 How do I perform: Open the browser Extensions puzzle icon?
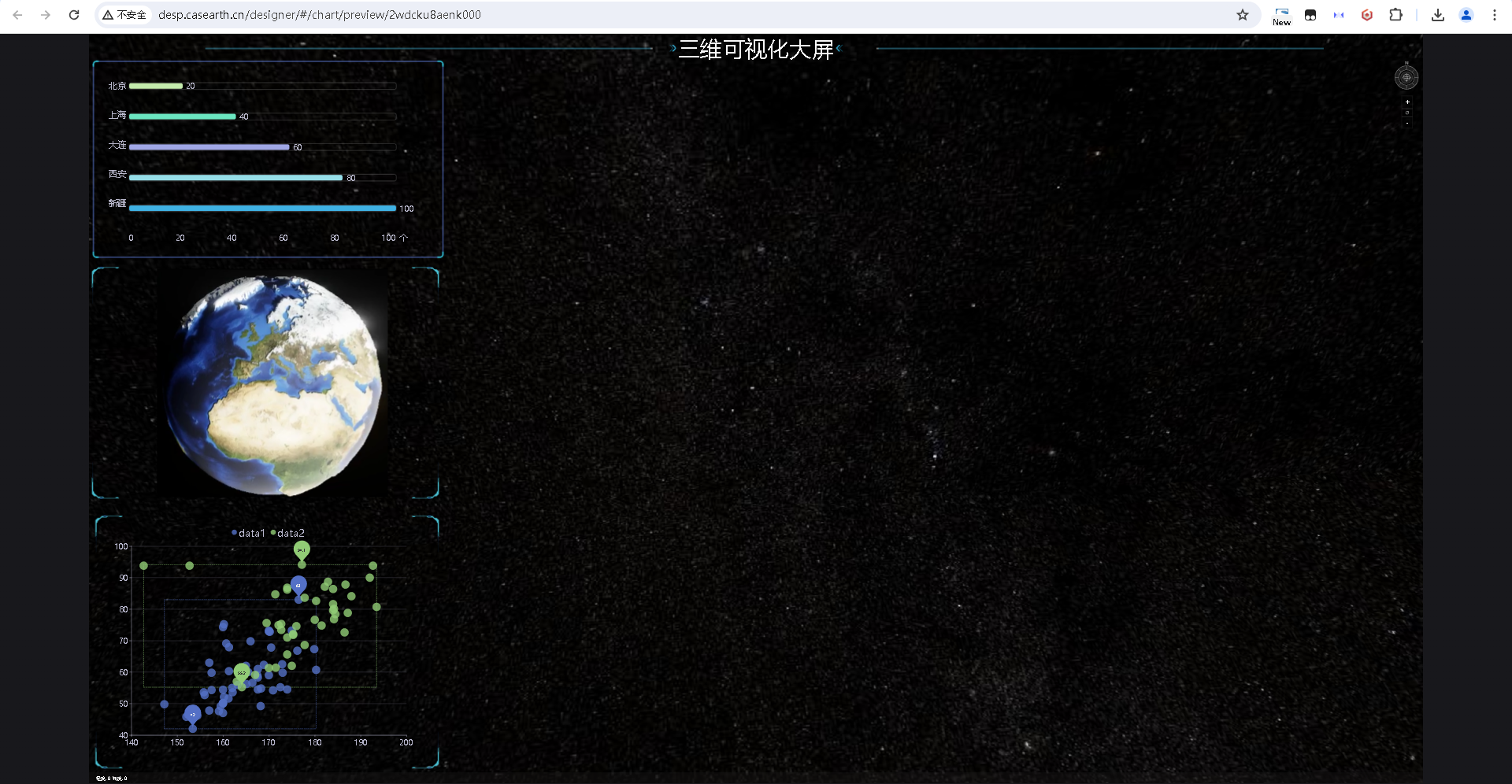coord(1395,15)
